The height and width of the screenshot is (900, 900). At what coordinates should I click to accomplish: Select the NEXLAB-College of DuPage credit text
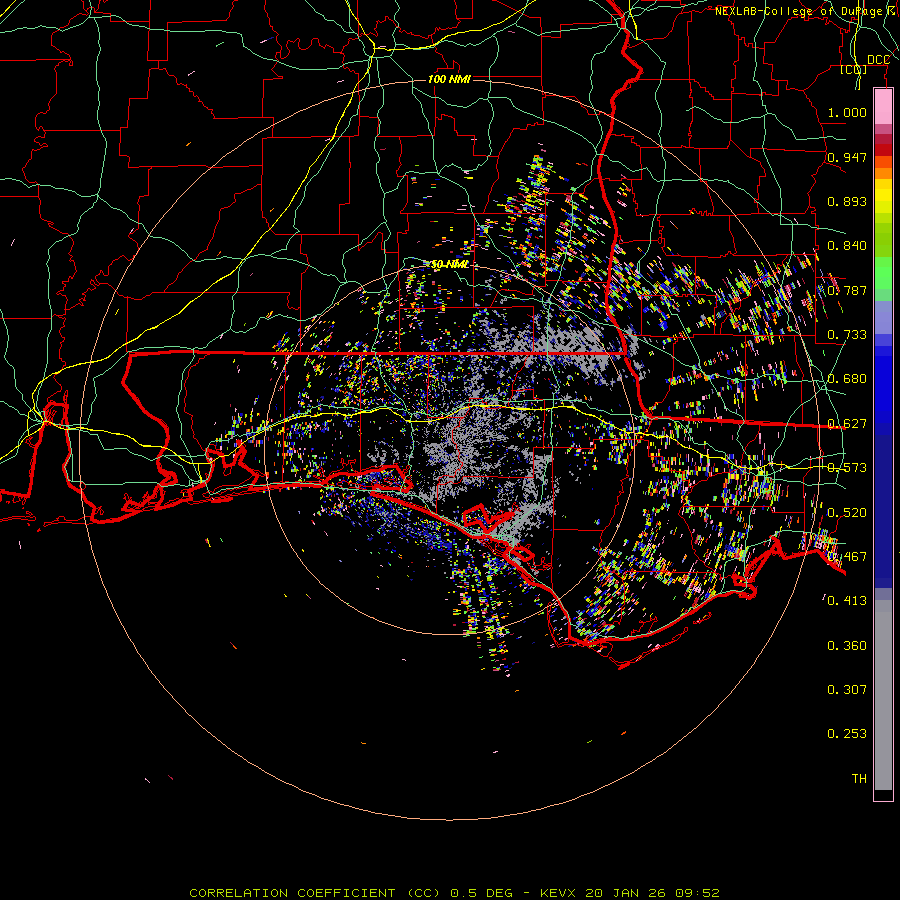[x=798, y=11]
